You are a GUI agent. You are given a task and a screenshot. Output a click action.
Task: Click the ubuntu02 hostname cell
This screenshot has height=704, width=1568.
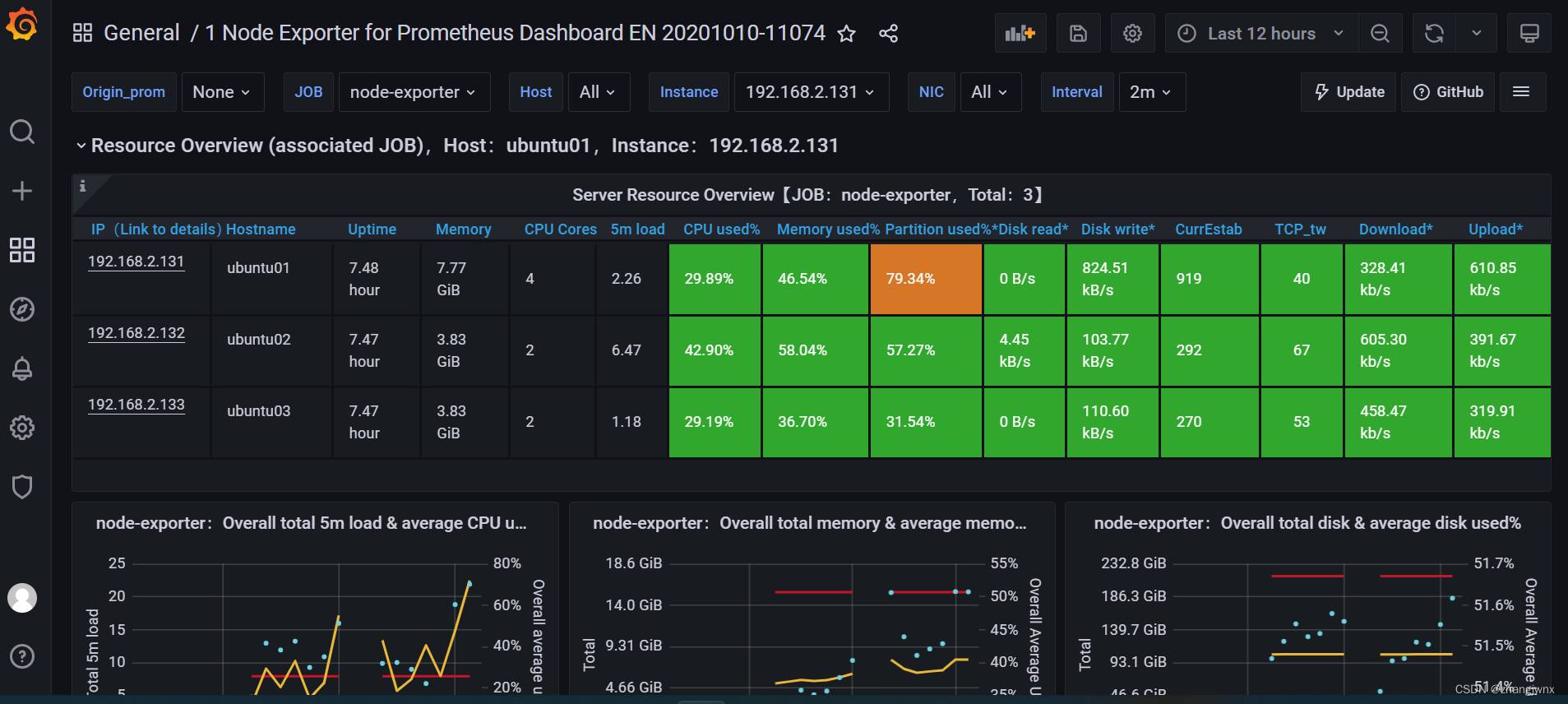pyautogui.click(x=271, y=350)
